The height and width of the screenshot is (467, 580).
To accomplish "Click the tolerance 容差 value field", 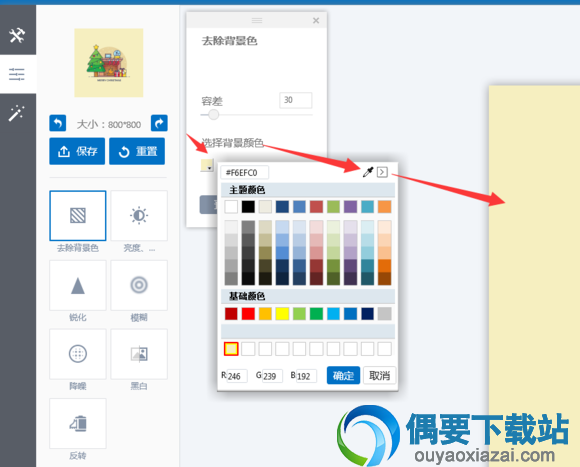I will (296, 100).
